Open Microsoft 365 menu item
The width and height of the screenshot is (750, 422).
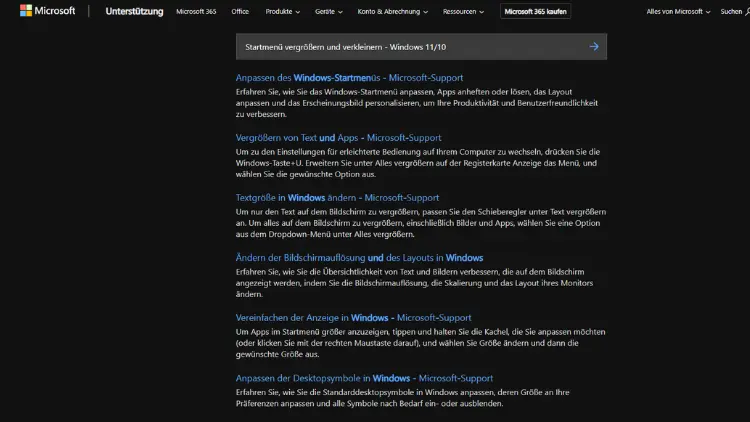click(x=196, y=11)
